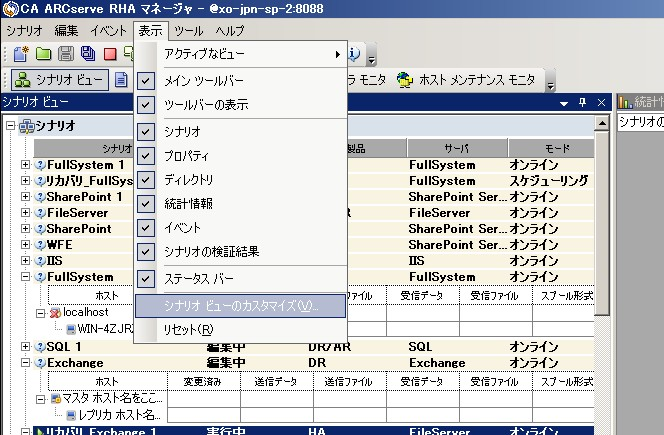The width and height of the screenshot is (664, 435).
Task: Click the icon next to マスタ ホスト名をここ
Action: (x=55, y=399)
